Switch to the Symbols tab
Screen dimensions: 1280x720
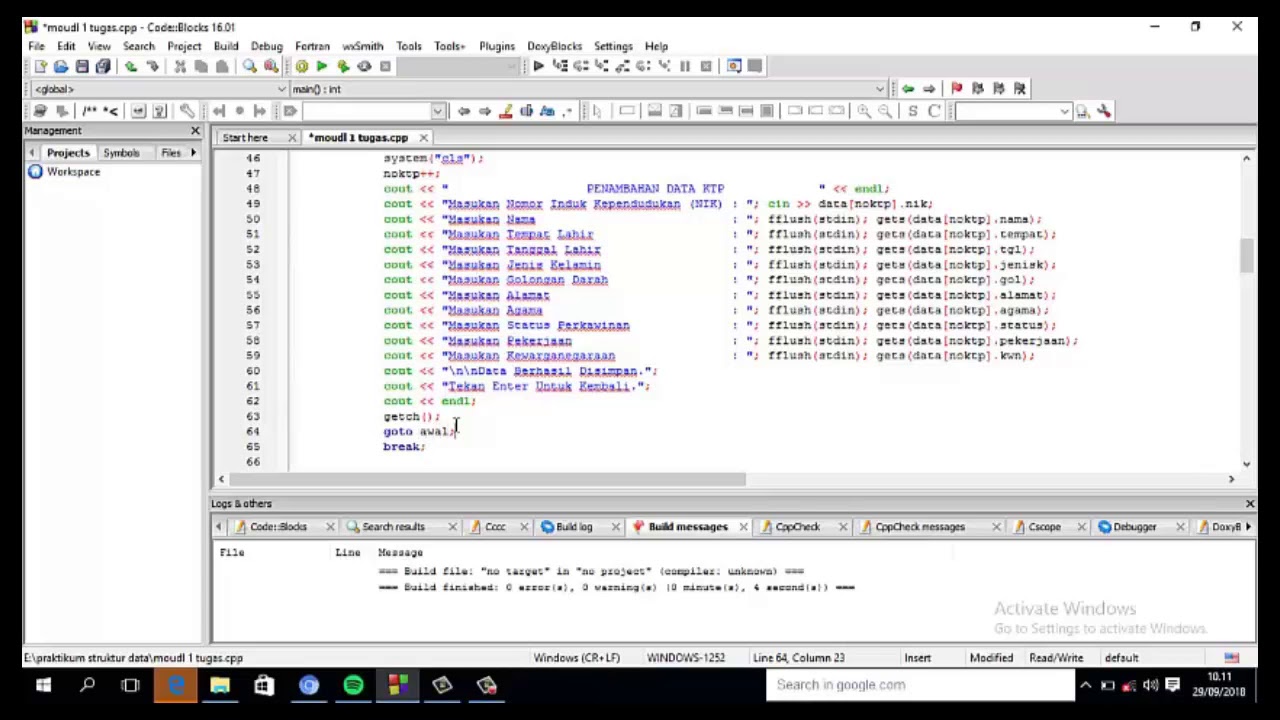(x=121, y=153)
